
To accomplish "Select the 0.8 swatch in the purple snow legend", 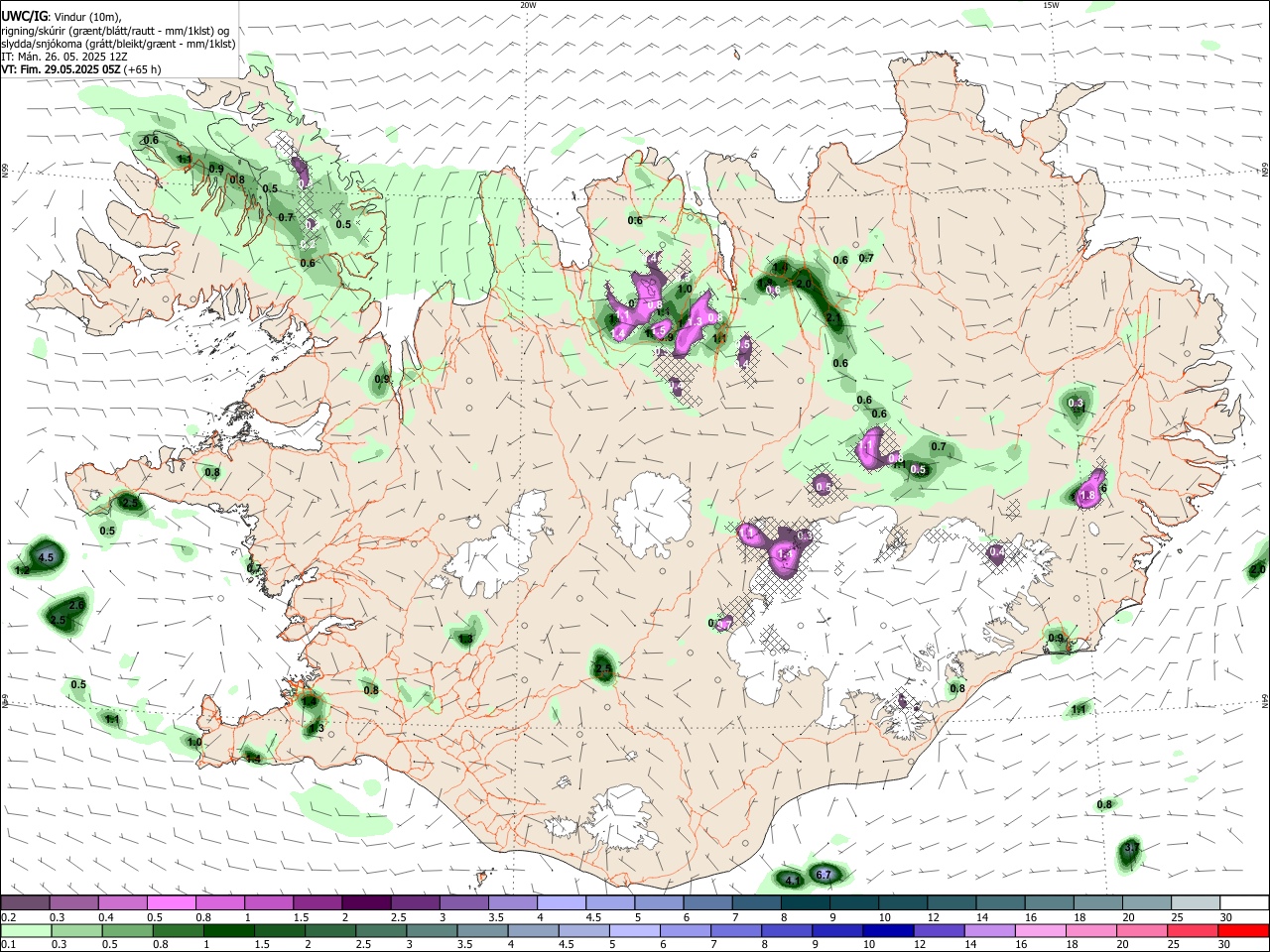I will (x=219, y=903).
